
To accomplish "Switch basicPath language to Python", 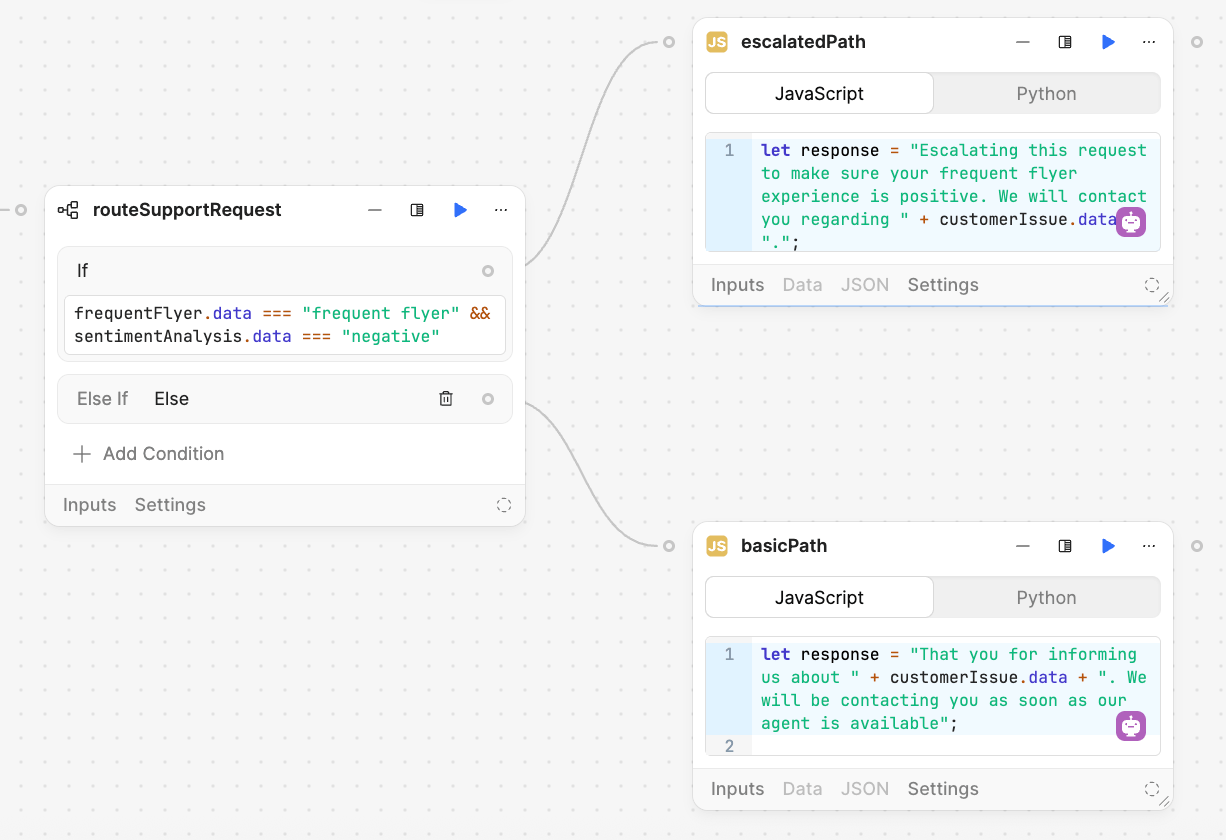I will coord(1046,598).
